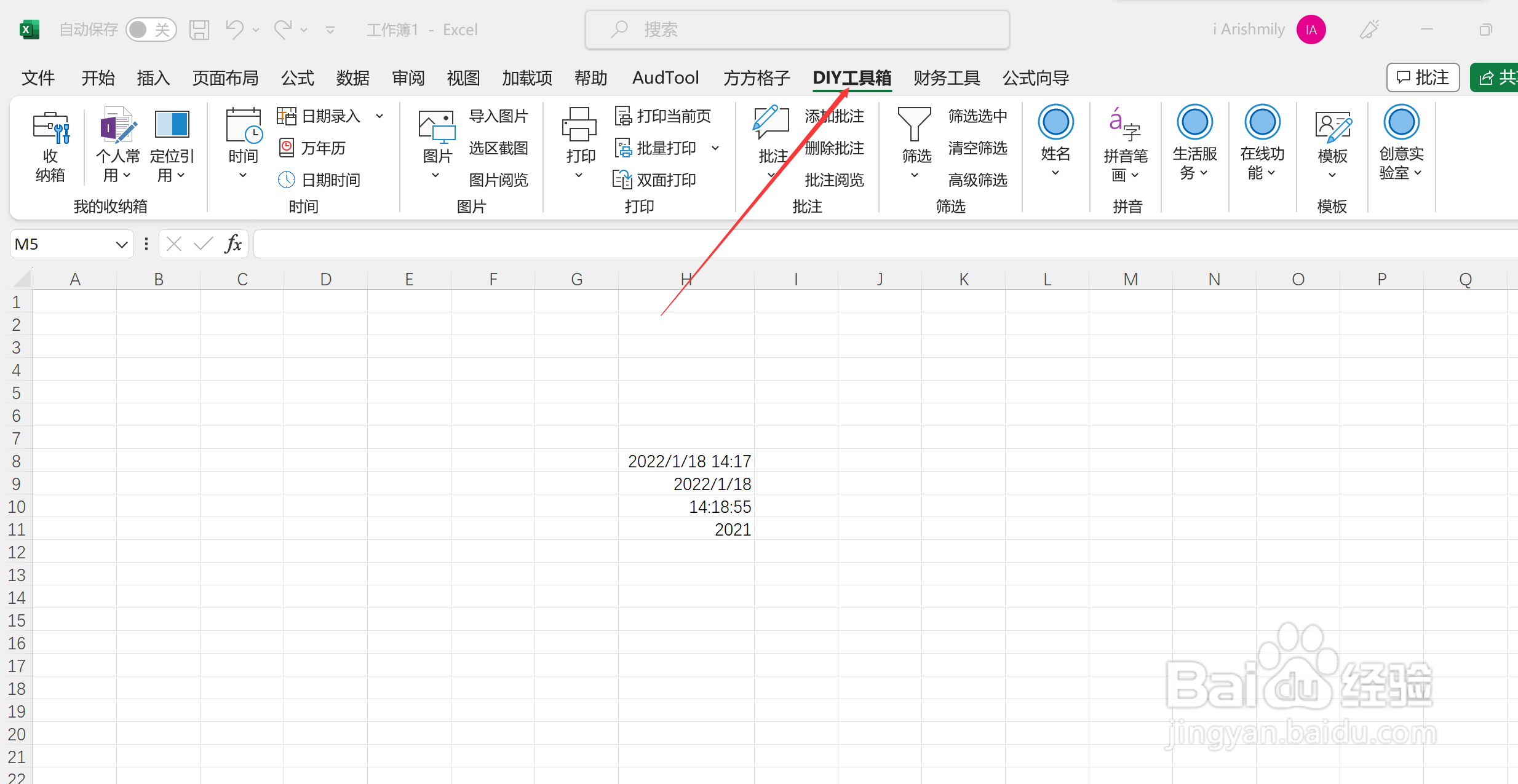The image size is (1518, 784).
Task: Switch to the 页面布局 tab
Action: (x=225, y=78)
